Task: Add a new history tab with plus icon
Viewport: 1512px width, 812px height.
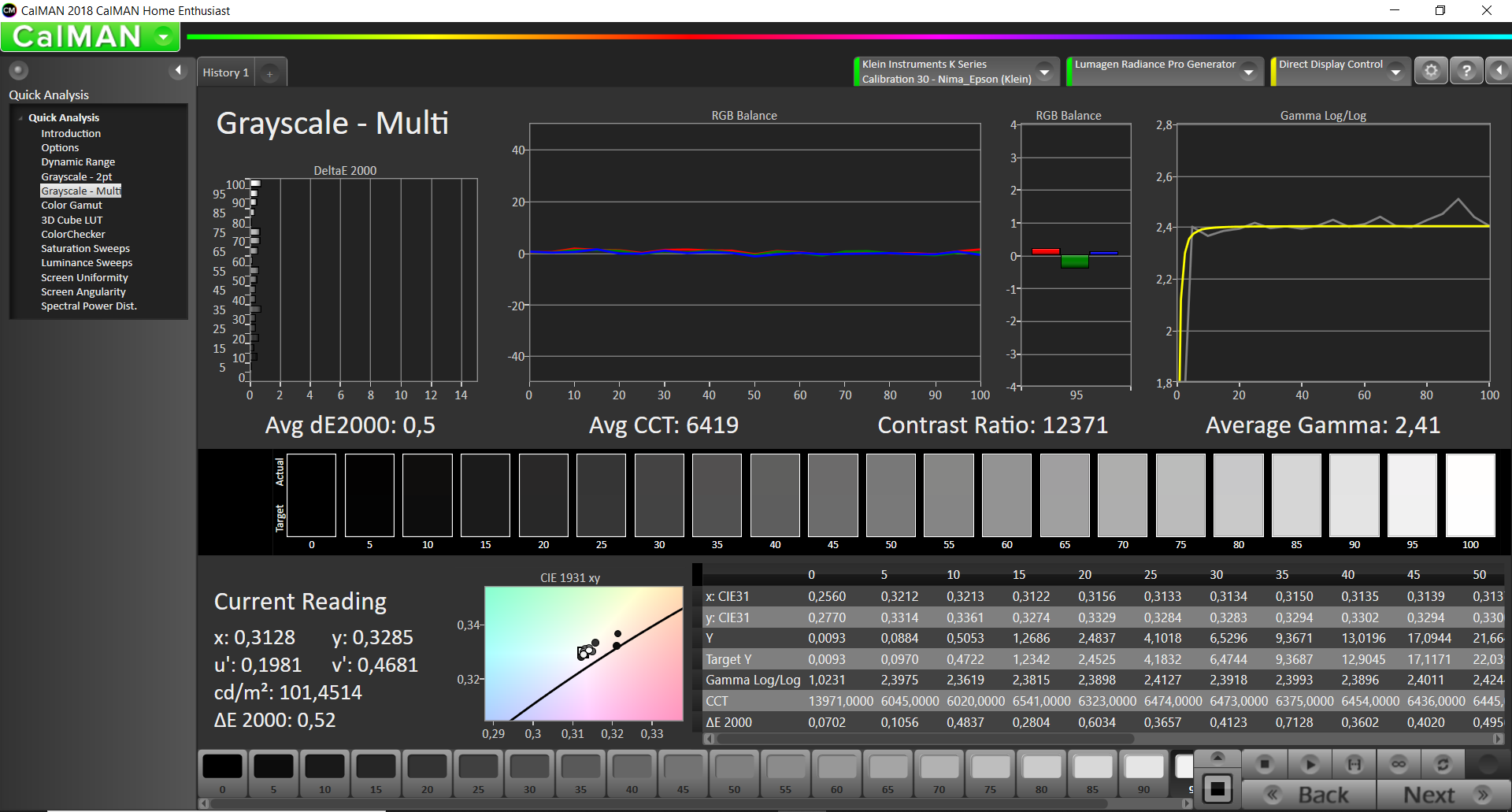Action: 270,73
